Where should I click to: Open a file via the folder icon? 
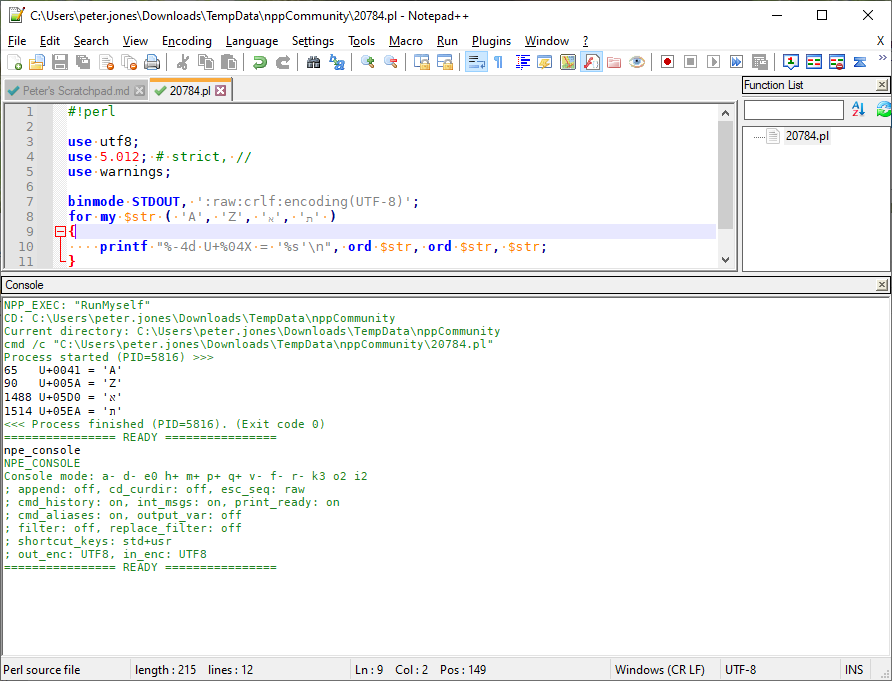click(37, 62)
